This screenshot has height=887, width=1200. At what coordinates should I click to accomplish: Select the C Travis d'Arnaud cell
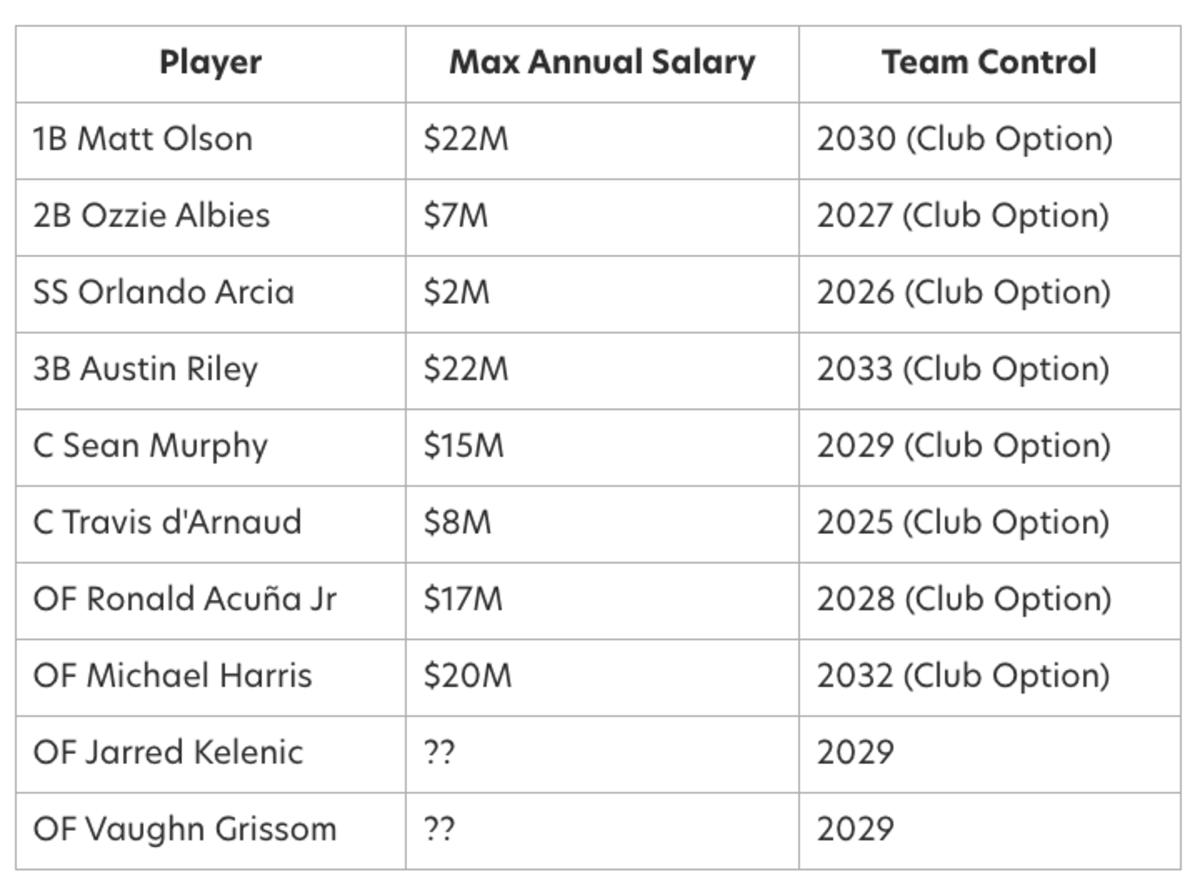167,522
